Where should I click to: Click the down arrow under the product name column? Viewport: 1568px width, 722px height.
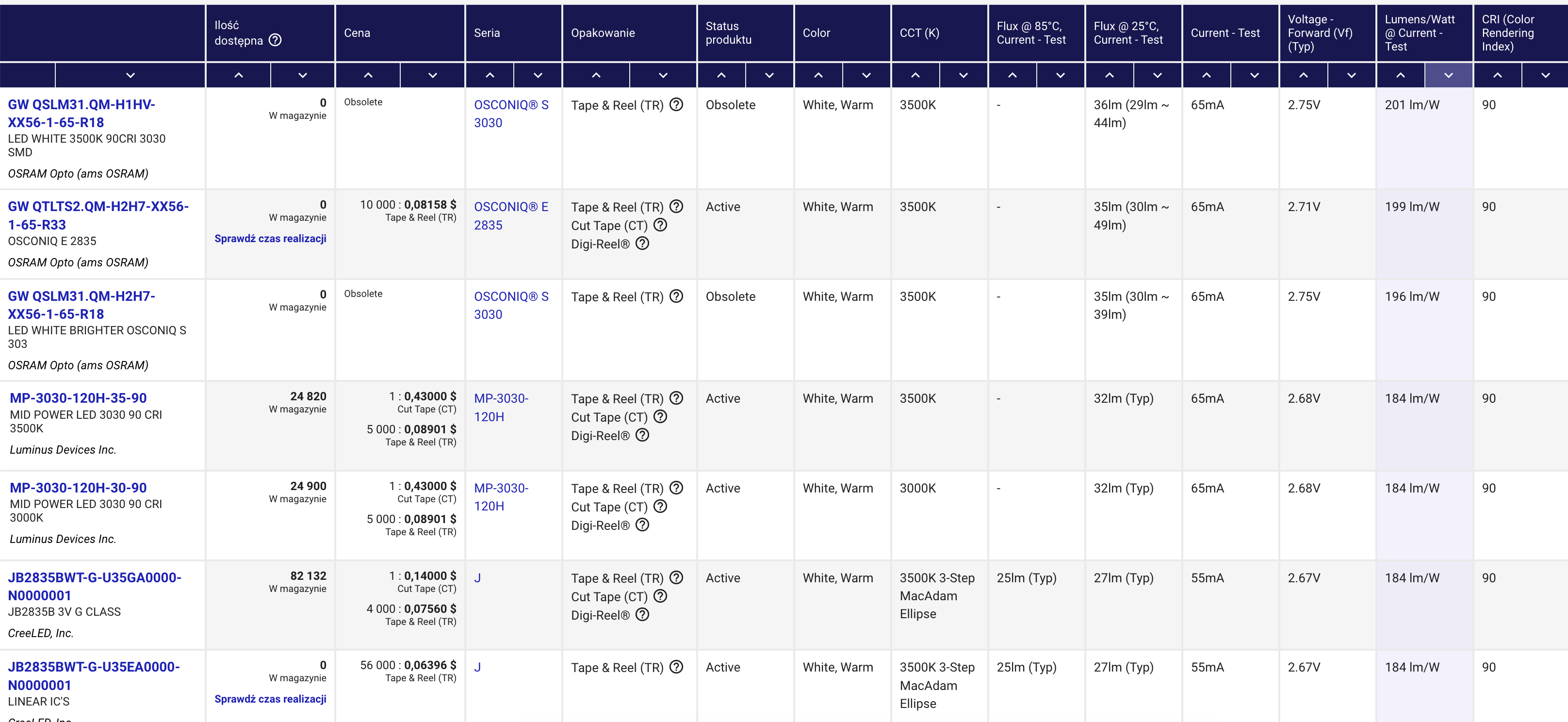coord(130,76)
